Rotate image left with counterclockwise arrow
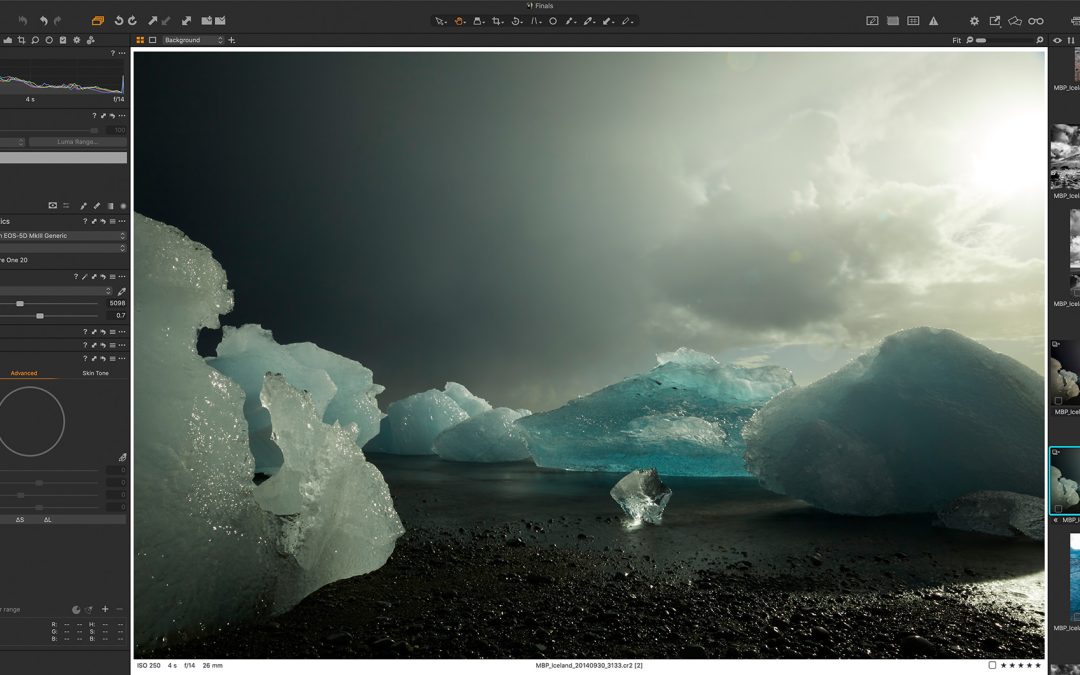The height and width of the screenshot is (675, 1080). (119, 20)
